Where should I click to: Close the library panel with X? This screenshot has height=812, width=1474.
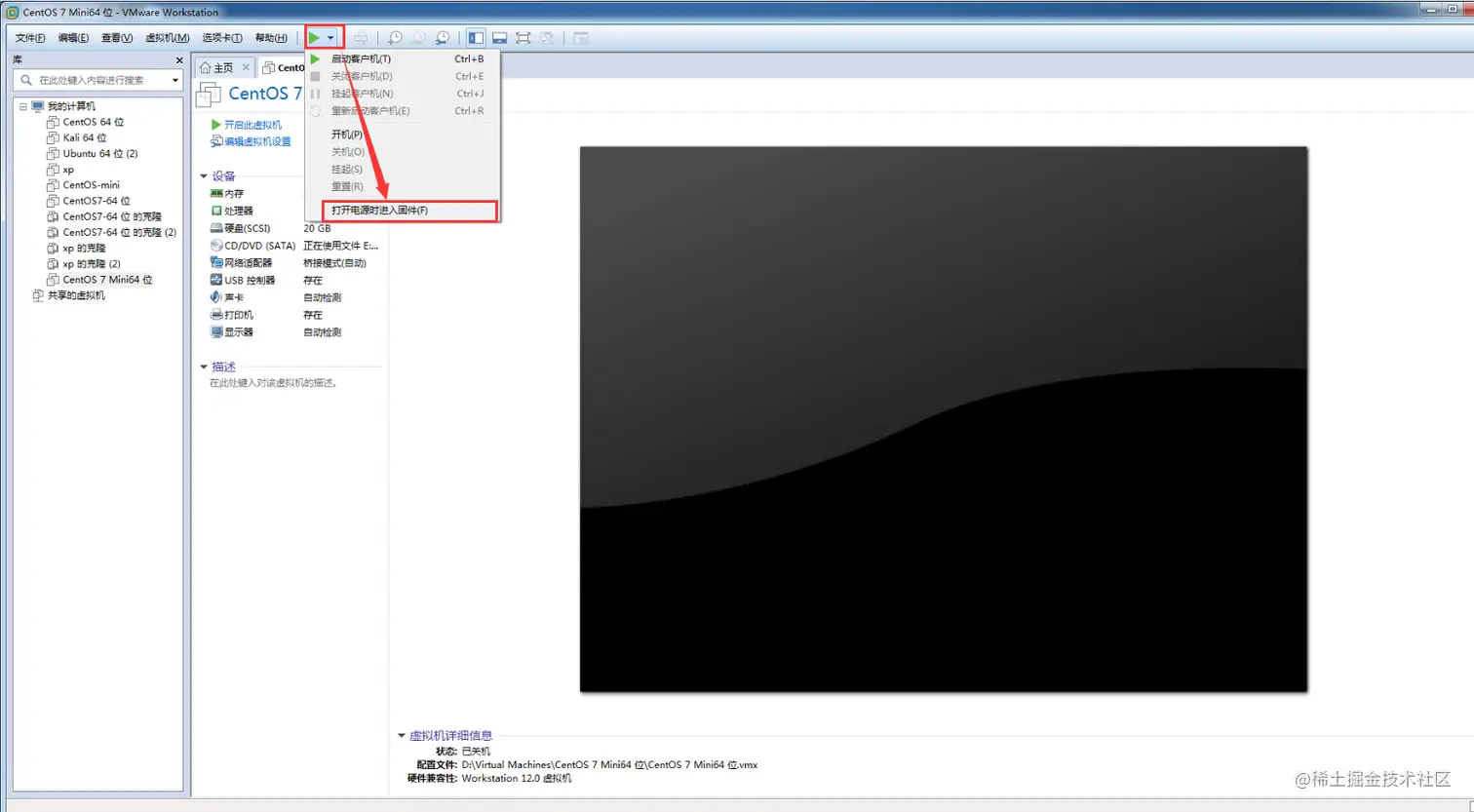coord(179,60)
